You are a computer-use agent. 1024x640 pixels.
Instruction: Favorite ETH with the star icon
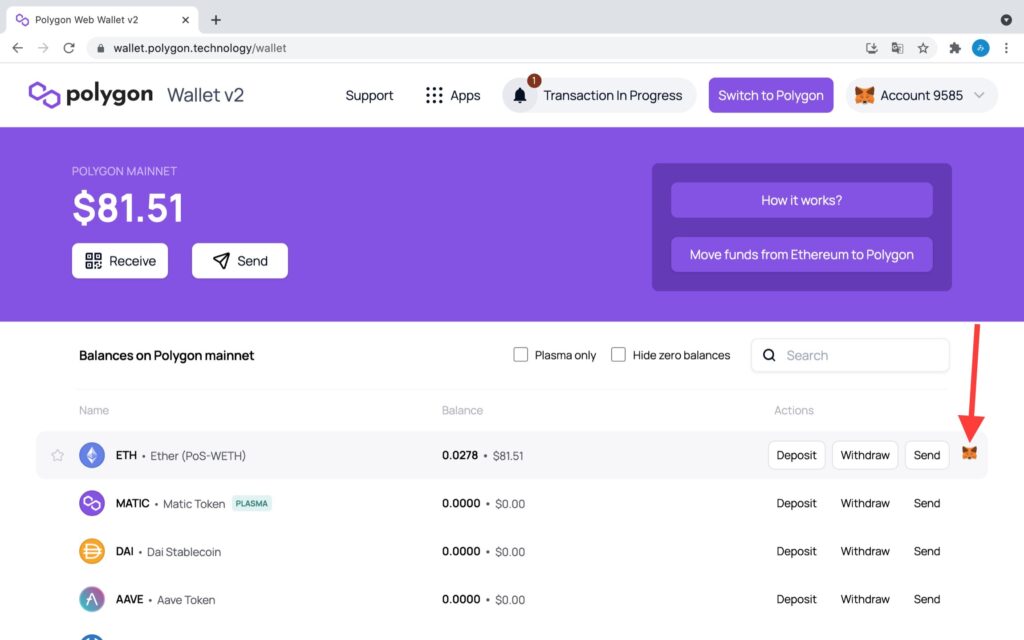pos(57,455)
